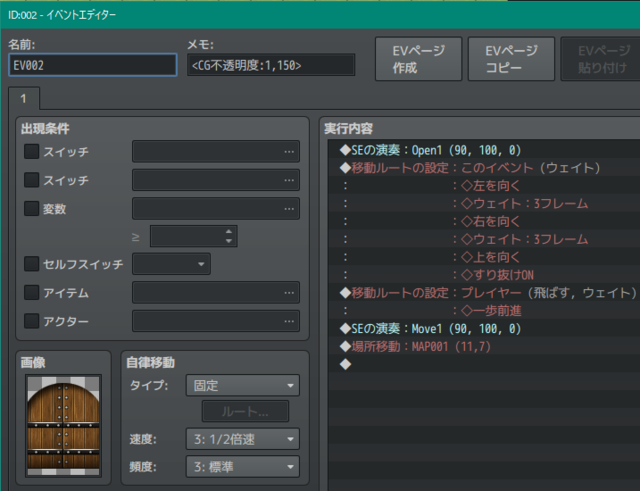Image resolution: width=640 pixels, height=491 pixels.
Task: Select the すり抜けON route line
Action: click(484, 275)
